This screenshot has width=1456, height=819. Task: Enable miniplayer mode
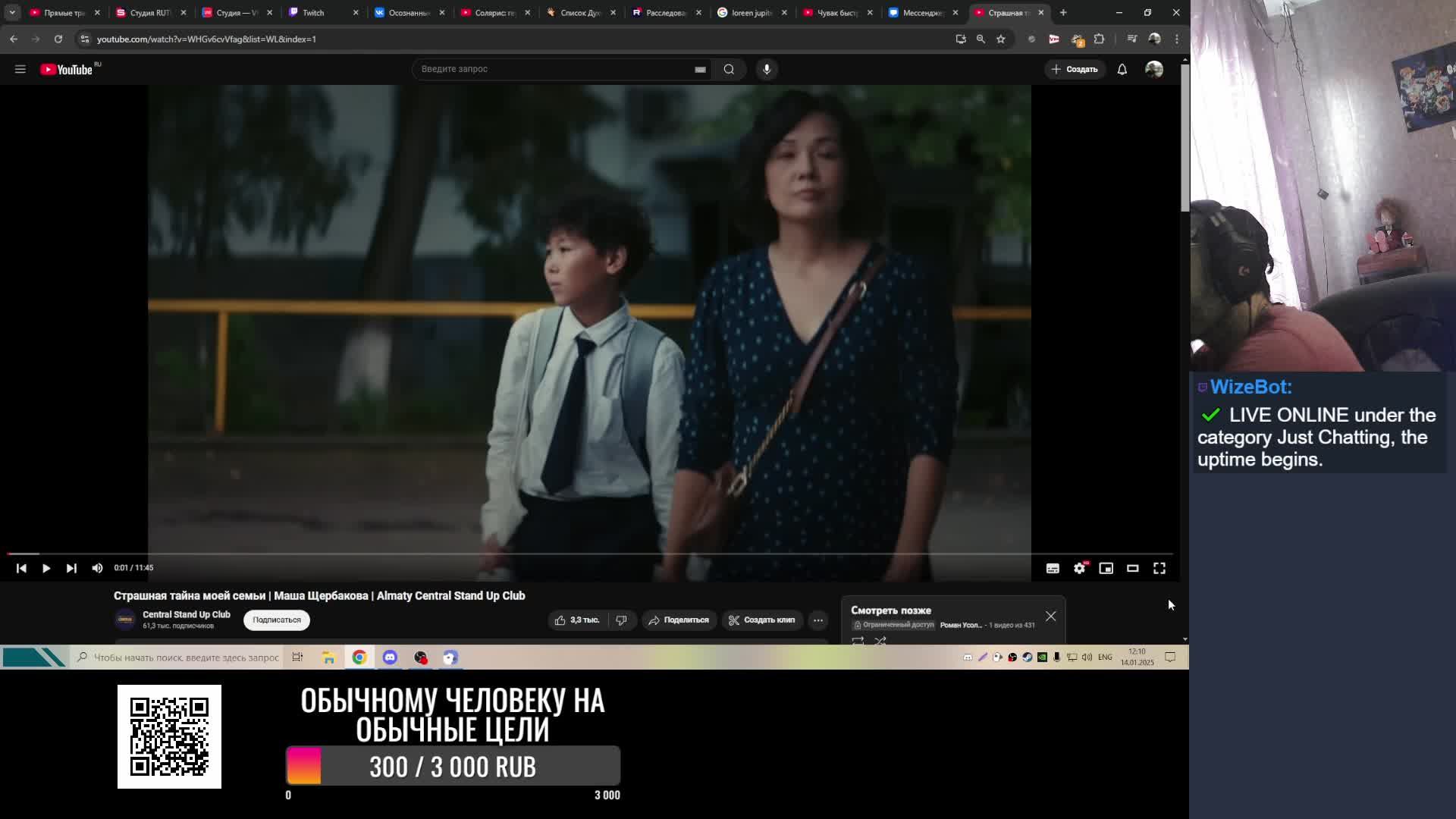click(1106, 568)
